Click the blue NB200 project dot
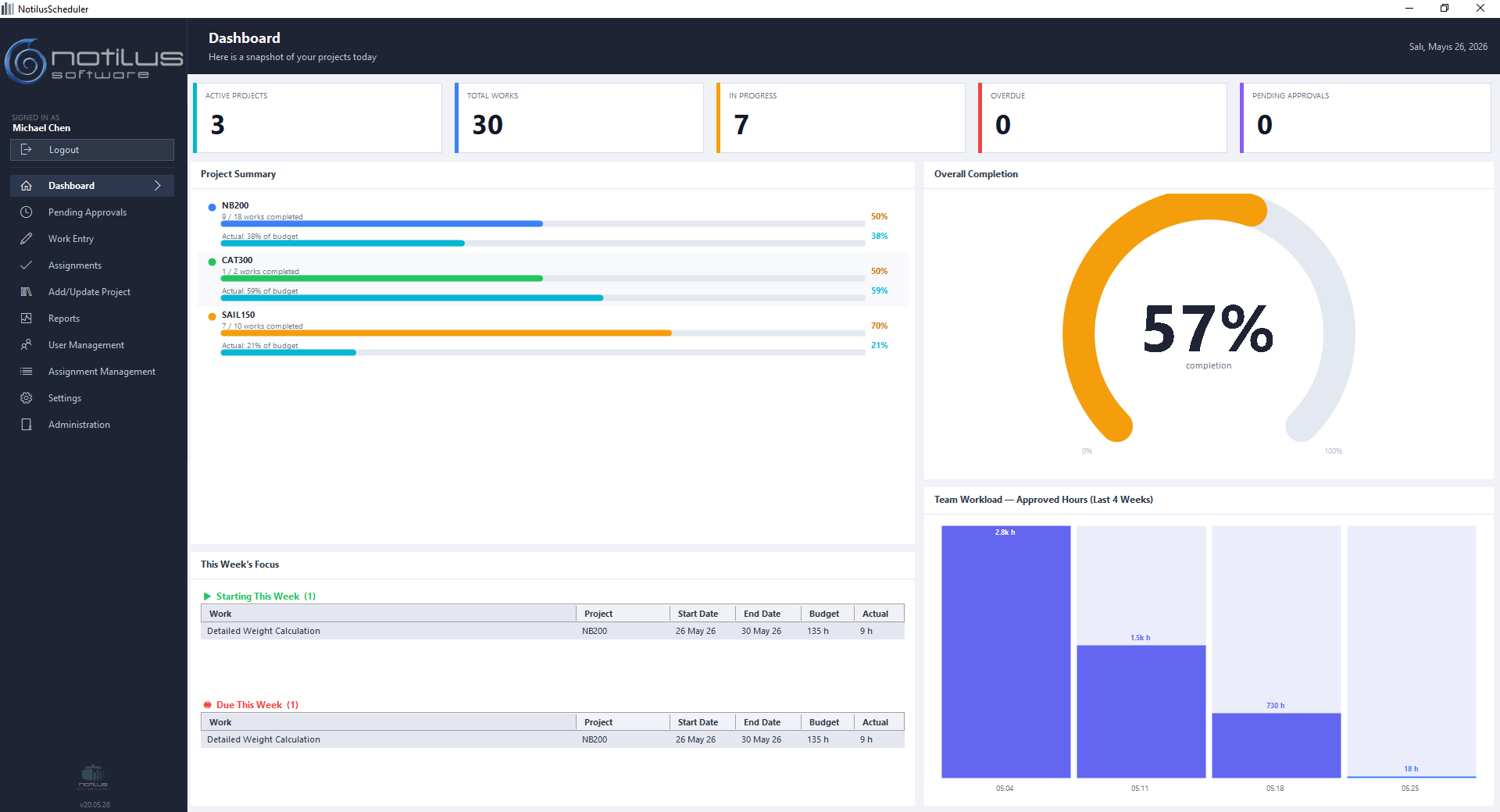 [x=212, y=207]
